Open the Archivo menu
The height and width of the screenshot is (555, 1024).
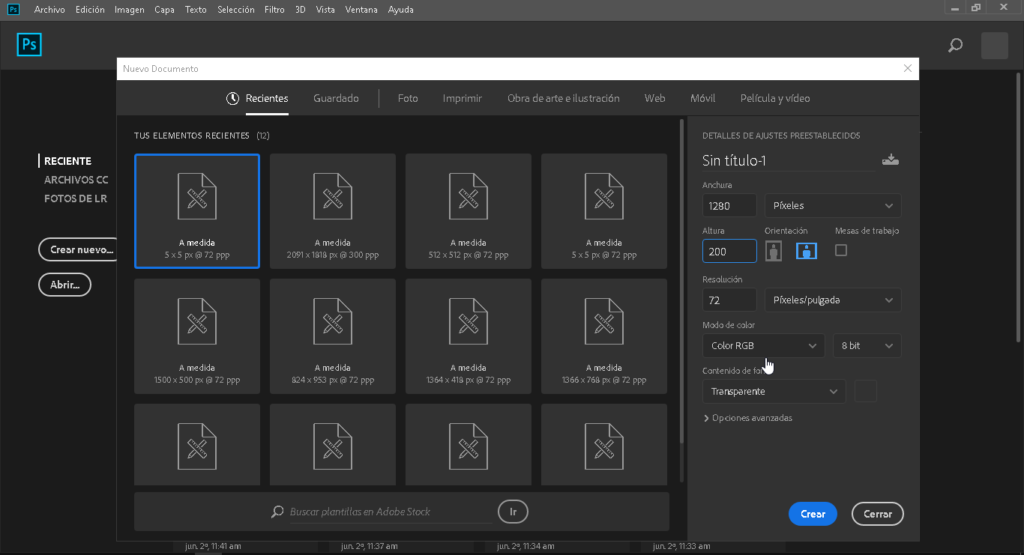click(x=49, y=10)
